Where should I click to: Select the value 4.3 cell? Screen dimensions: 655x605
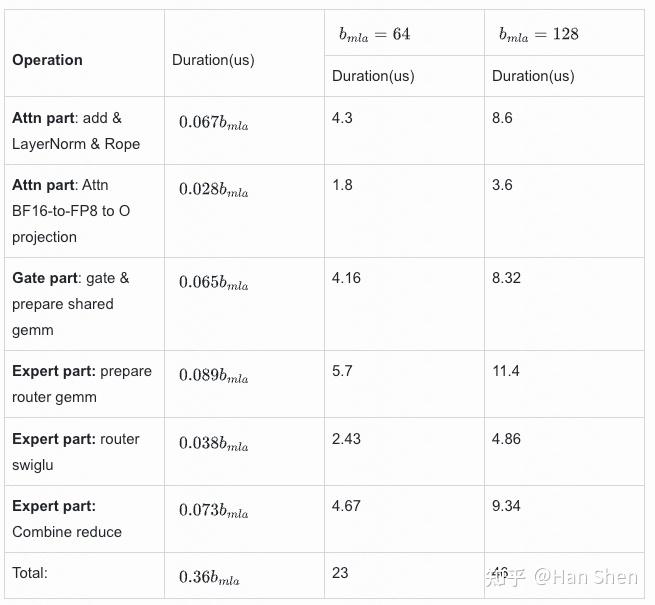[404, 131]
